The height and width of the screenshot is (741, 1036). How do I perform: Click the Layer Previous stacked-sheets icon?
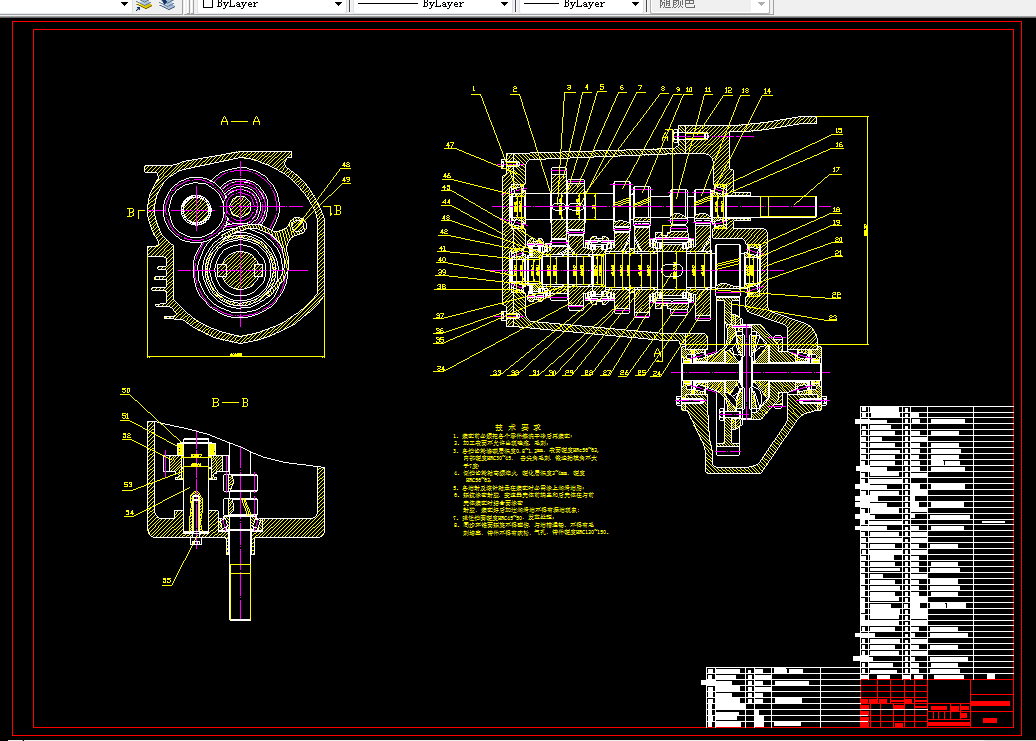click(x=144, y=5)
